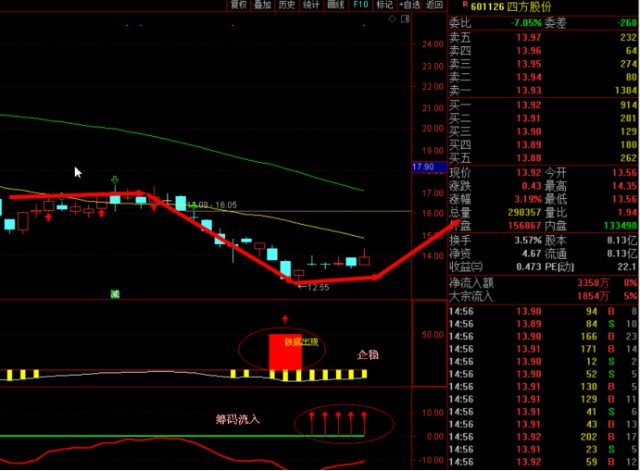Click the 返回 back button
This screenshot has height=471, width=640.
(434, 5)
